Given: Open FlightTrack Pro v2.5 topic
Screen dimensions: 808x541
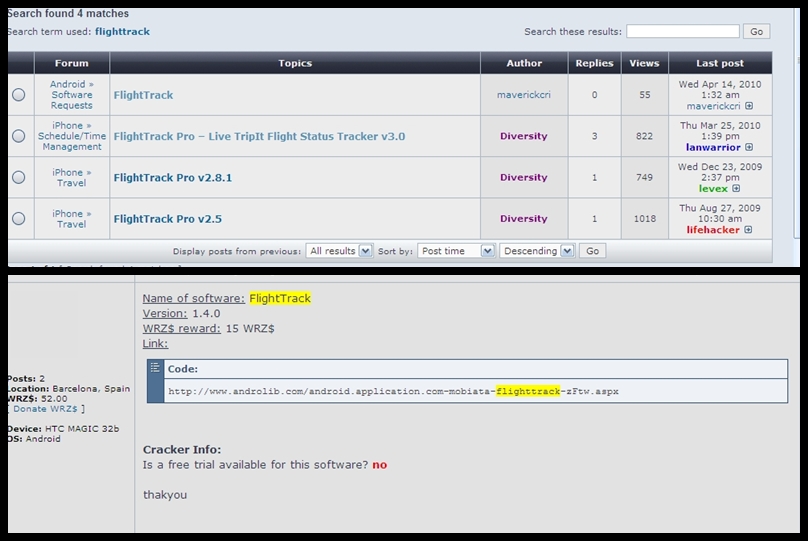Looking at the screenshot, I should pyautogui.click(x=167, y=218).
